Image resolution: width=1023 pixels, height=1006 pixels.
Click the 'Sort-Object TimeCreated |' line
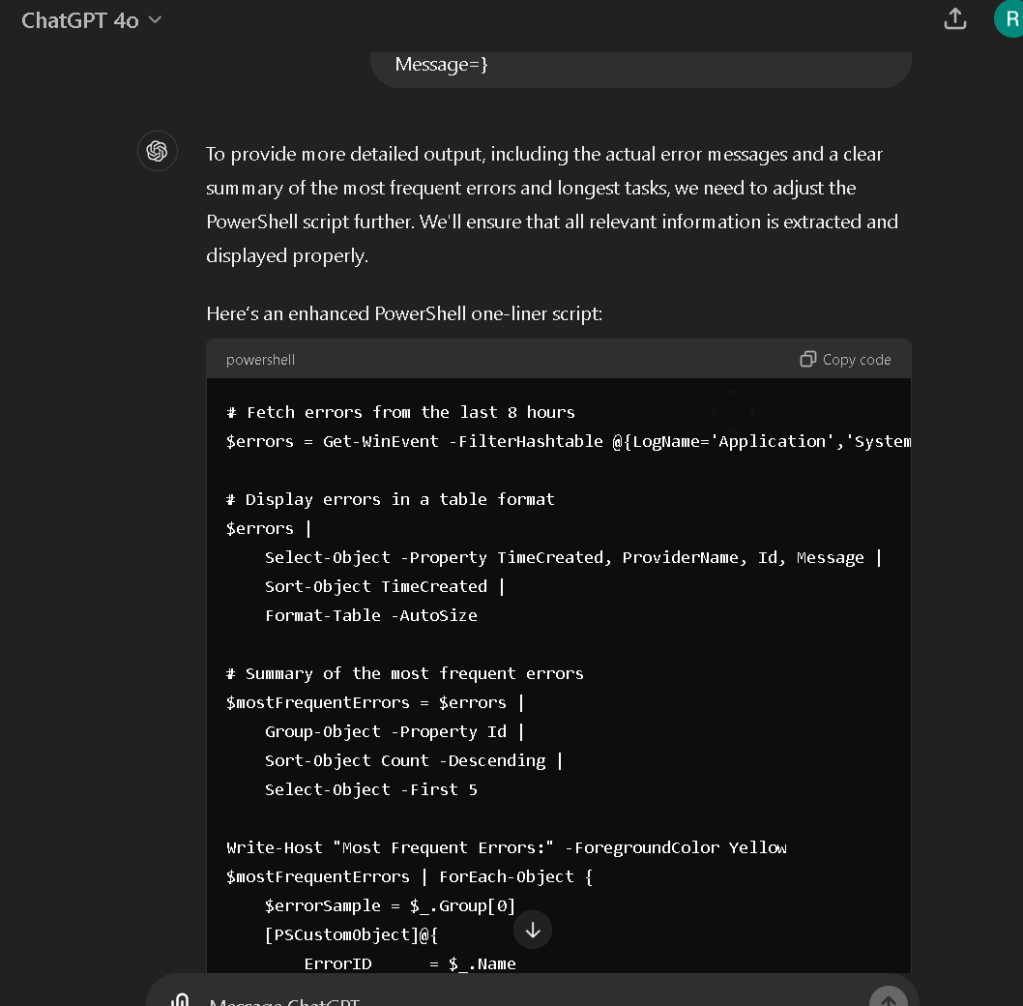pyautogui.click(x=385, y=587)
